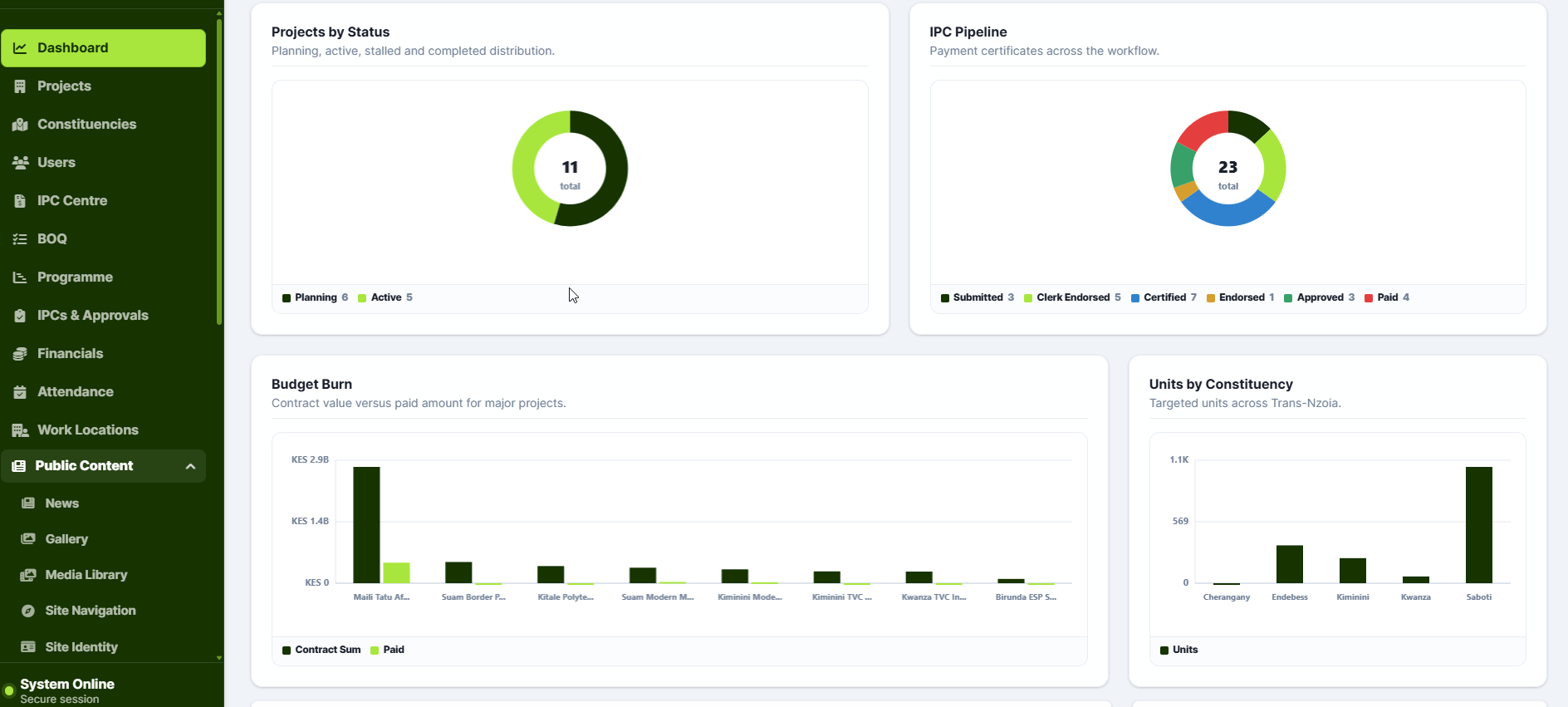Click the Projects building icon
The height and width of the screenshot is (707, 1568).
(20, 86)
